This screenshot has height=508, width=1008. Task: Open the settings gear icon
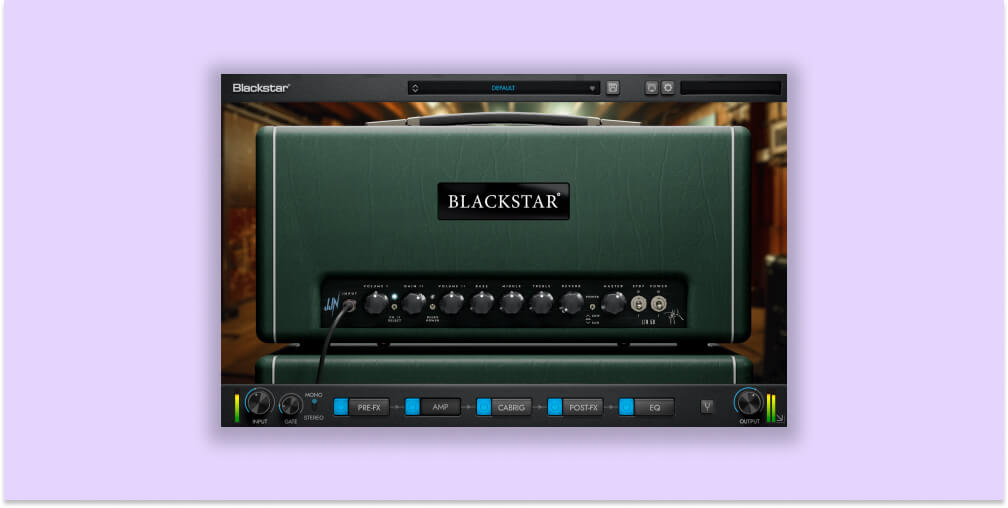[667, 88]
